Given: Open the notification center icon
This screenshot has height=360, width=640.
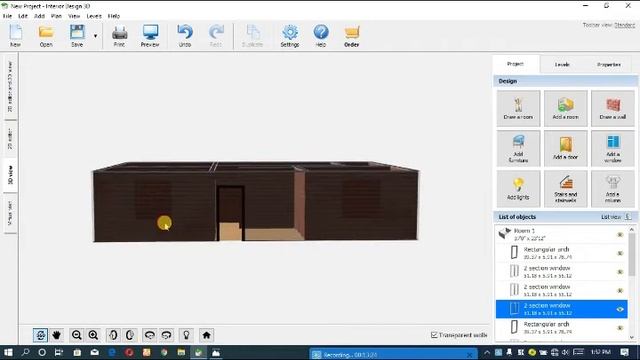Looking at the screenshot, I should click(x=624, y=352).
